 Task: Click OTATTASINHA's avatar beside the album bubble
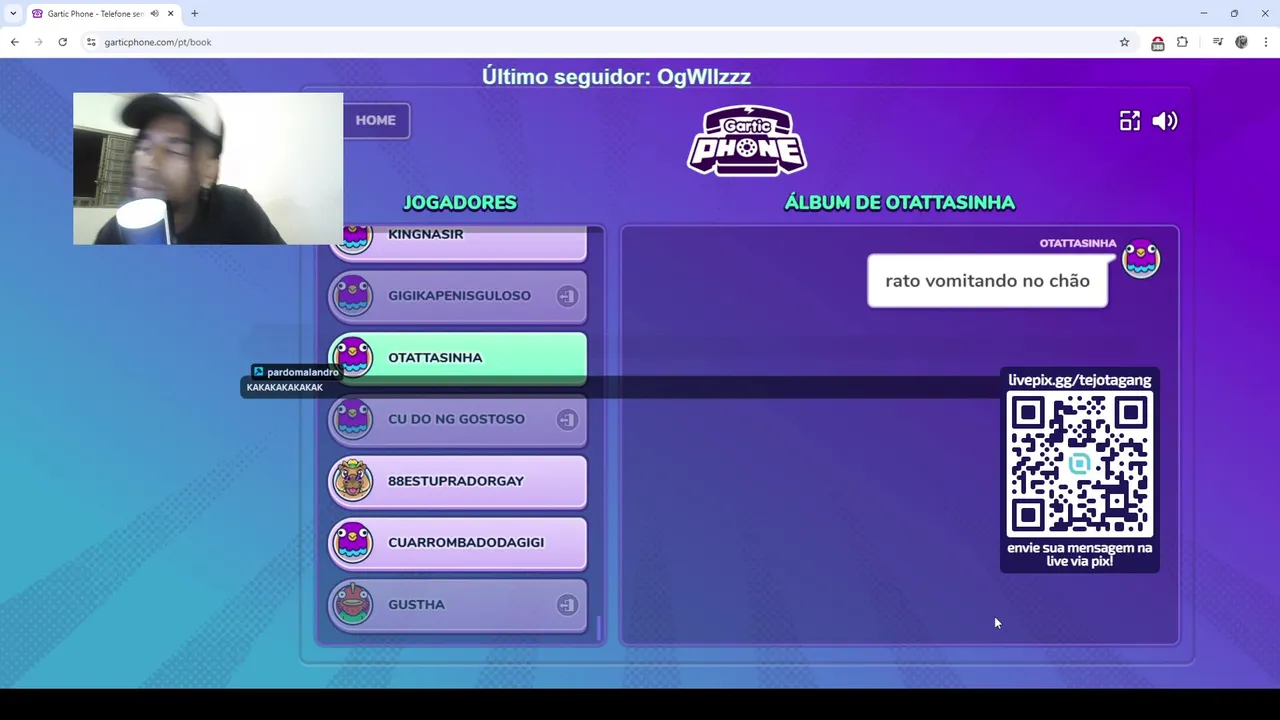[1141, 259]
